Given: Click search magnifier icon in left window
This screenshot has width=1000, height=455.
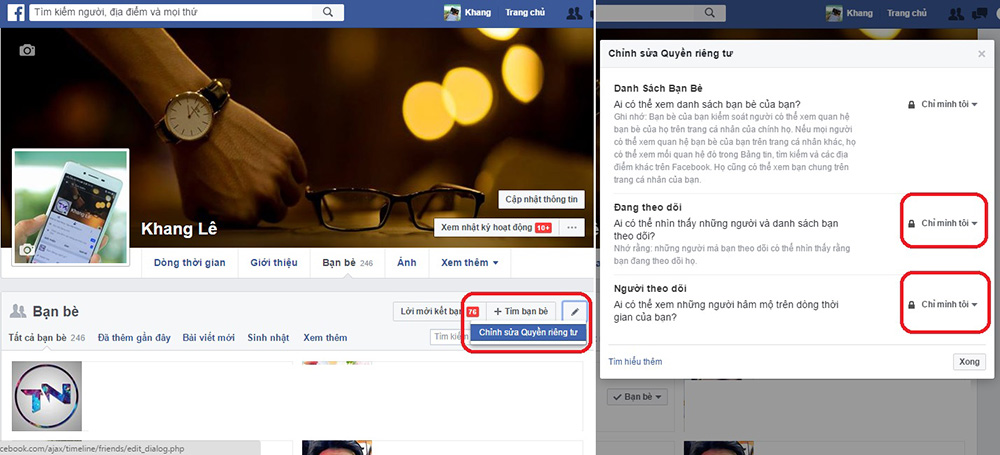Looking at the screenshot, I should (x=328, y=12).
